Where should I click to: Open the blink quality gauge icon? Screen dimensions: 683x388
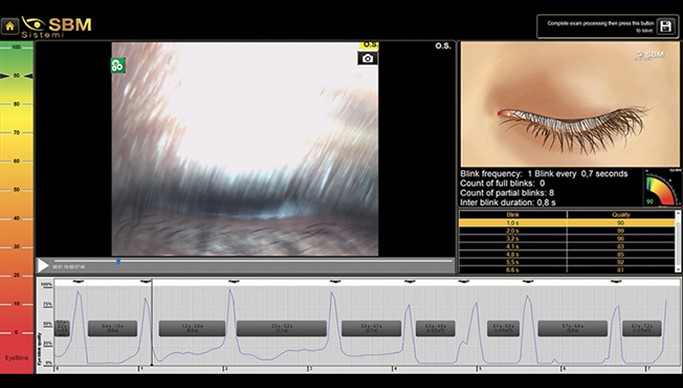click(661, 188)
